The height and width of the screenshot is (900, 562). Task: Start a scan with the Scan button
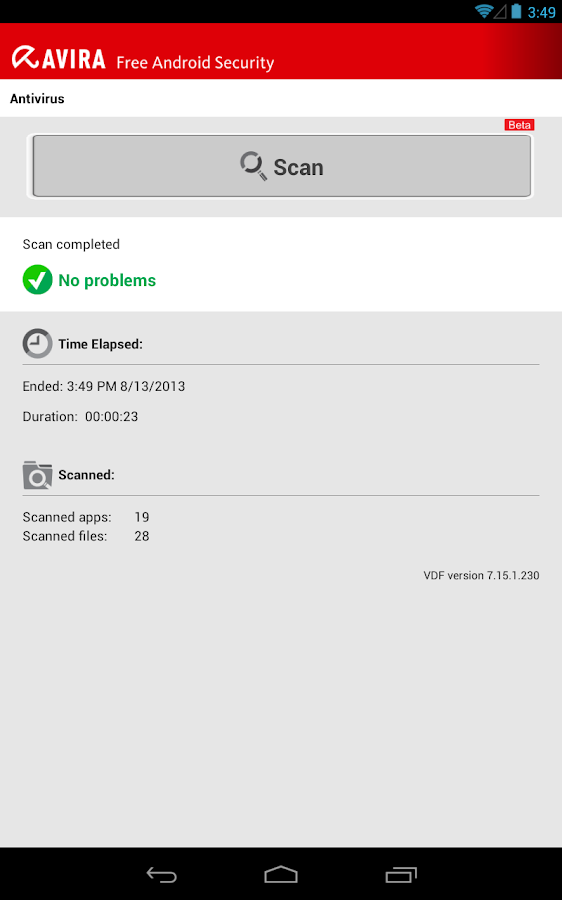click(x=281, y=166)
